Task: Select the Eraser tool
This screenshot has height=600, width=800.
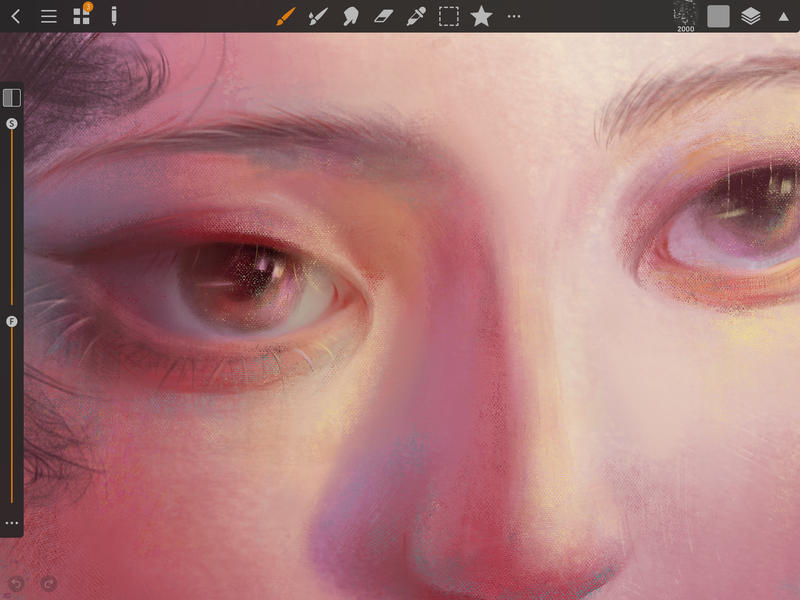Action: [x=383, y=17]
